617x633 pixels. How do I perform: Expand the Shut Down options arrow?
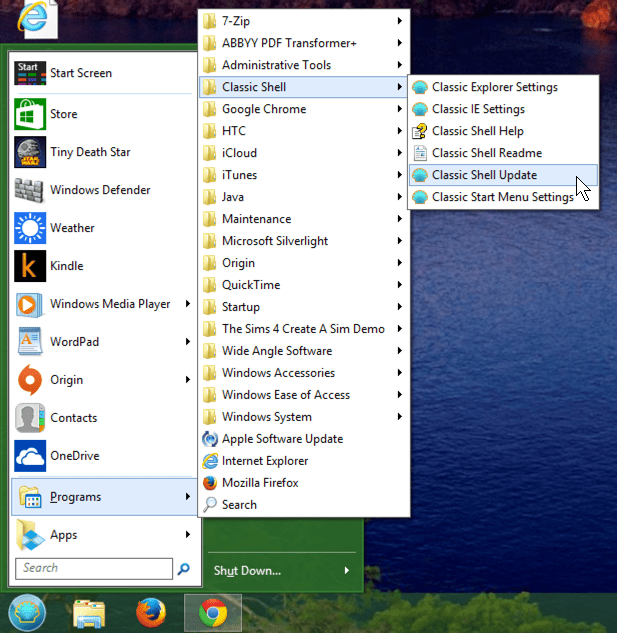[x=346, y=570]
